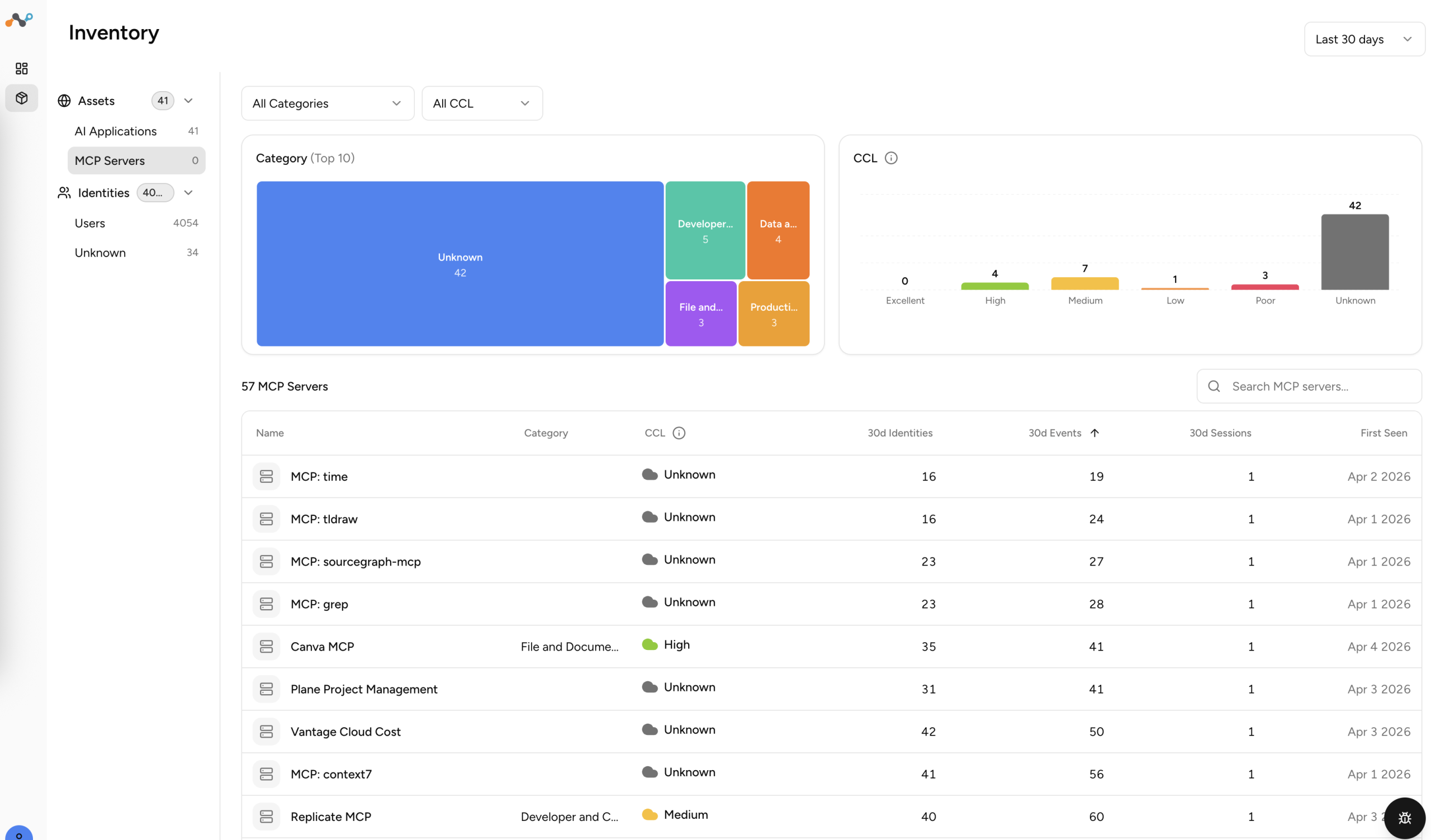Open the All Categories dropdown
The image size is (1431, 840).
pyautogui.click(x=328, y=103)
